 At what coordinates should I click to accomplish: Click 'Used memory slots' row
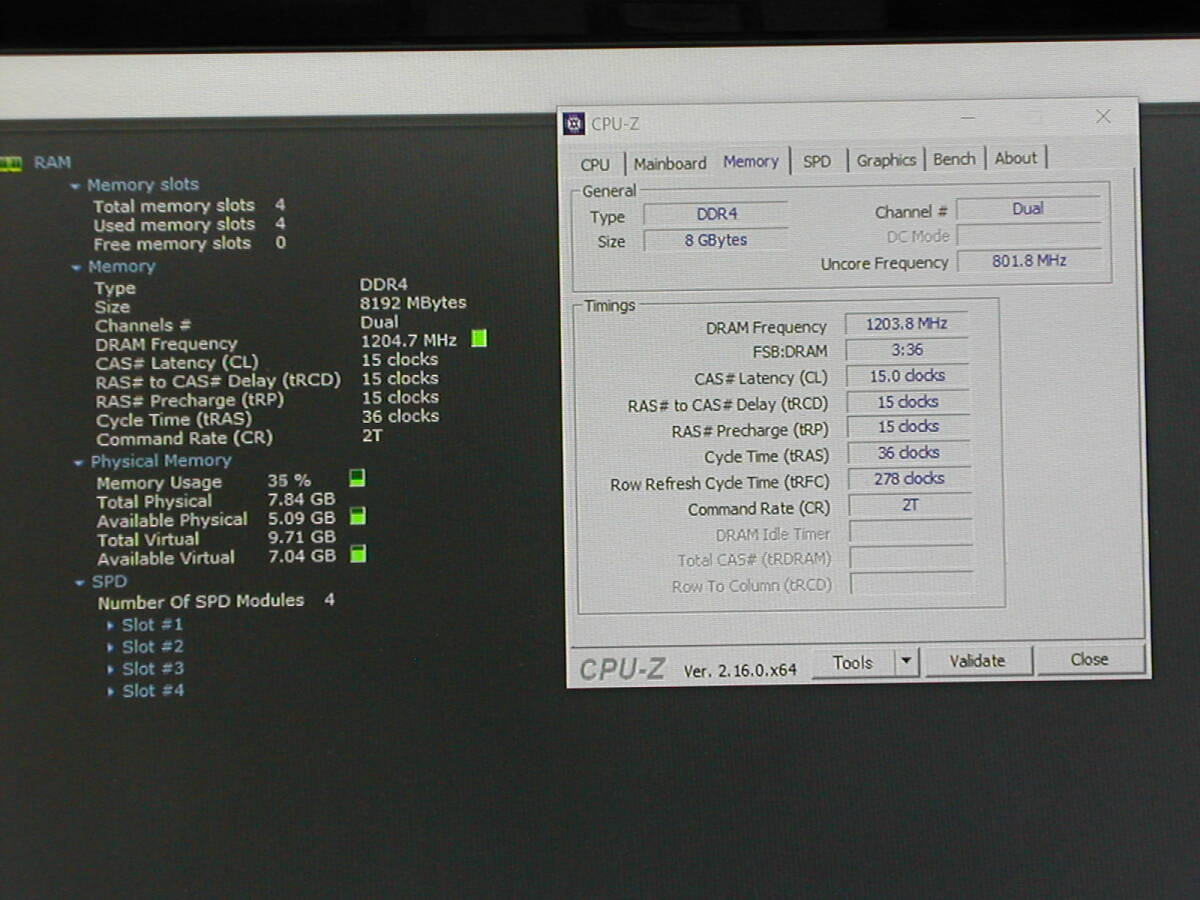(x=189, y=224)
